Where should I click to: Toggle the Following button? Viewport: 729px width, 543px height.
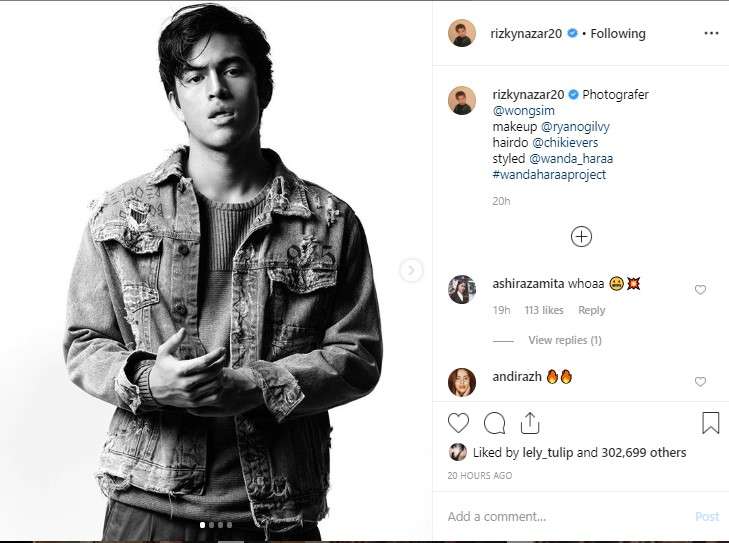point(618,33)
